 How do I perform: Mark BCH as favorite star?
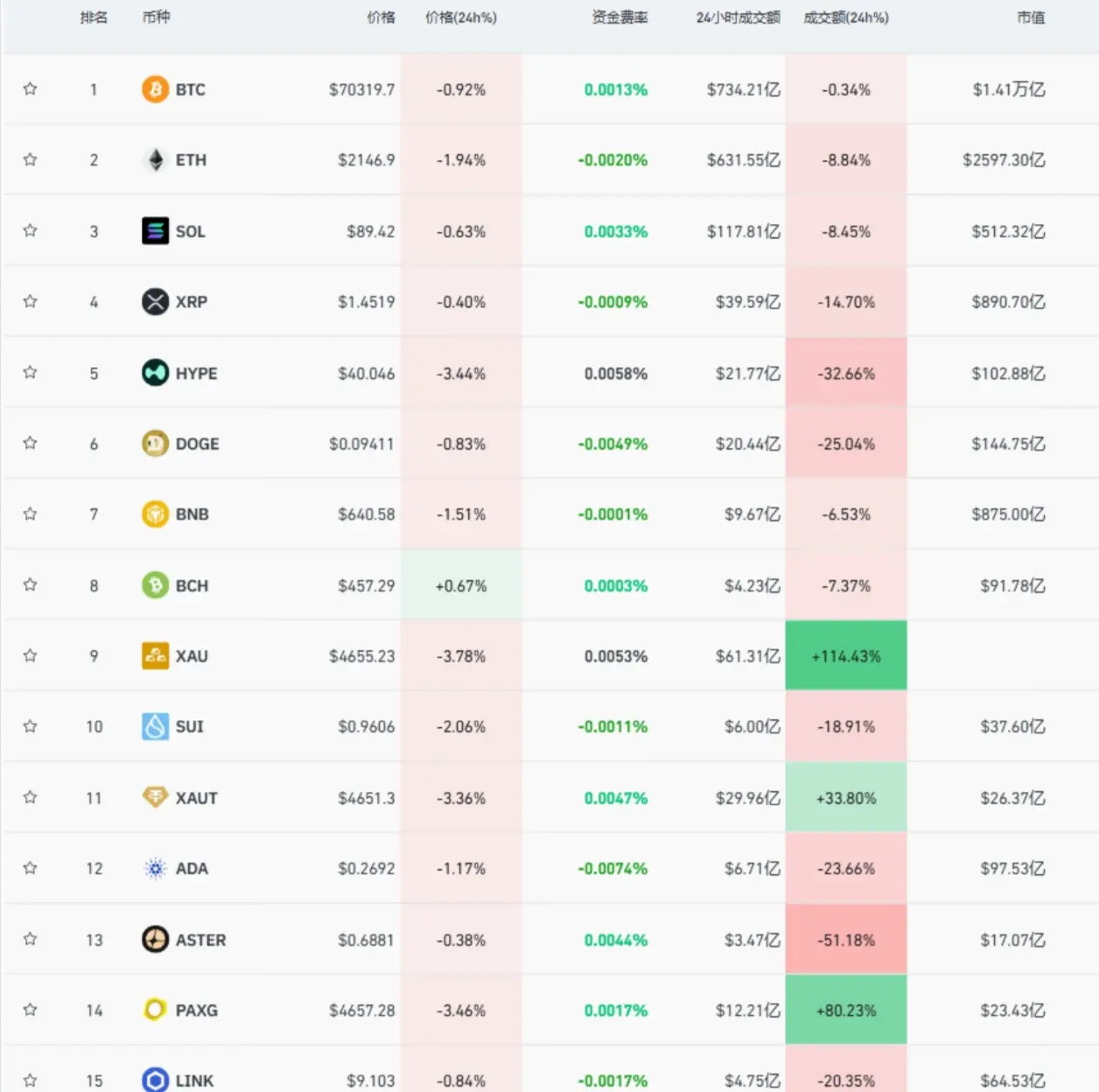[30, 584]
